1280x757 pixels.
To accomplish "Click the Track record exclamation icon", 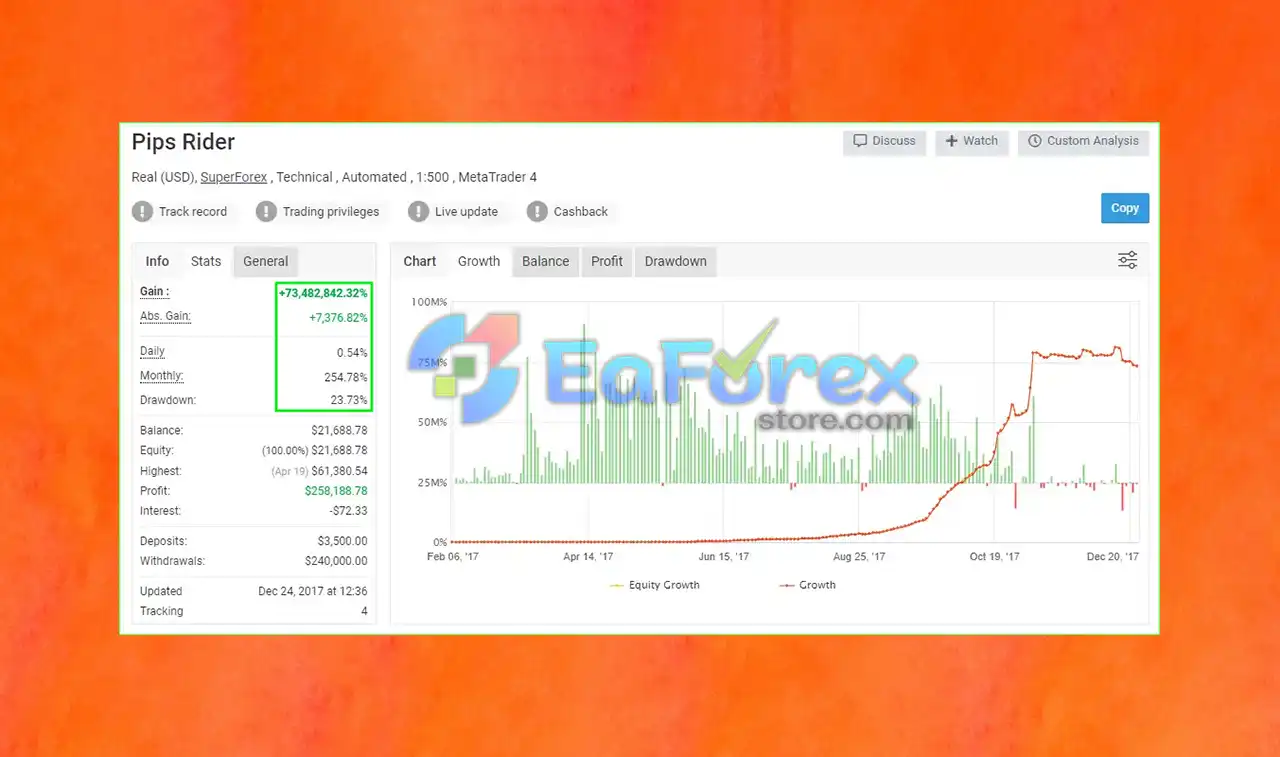I will [x=142, y=211].
